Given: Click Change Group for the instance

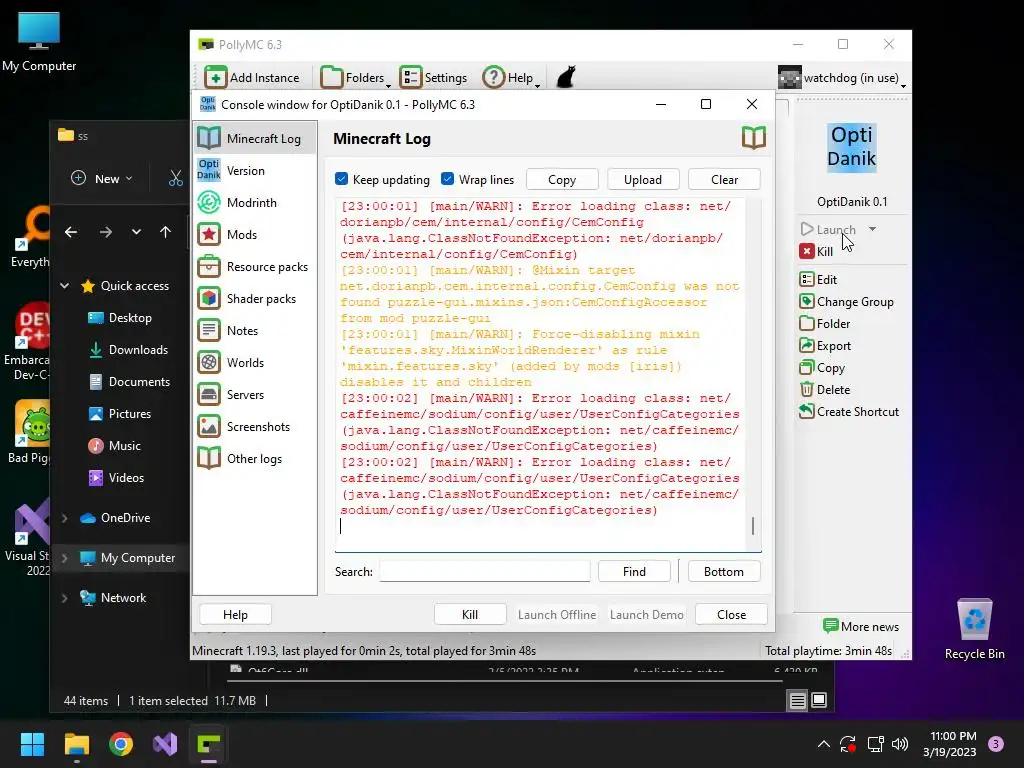Looking at the screenshot, I should tap(846, 302).
